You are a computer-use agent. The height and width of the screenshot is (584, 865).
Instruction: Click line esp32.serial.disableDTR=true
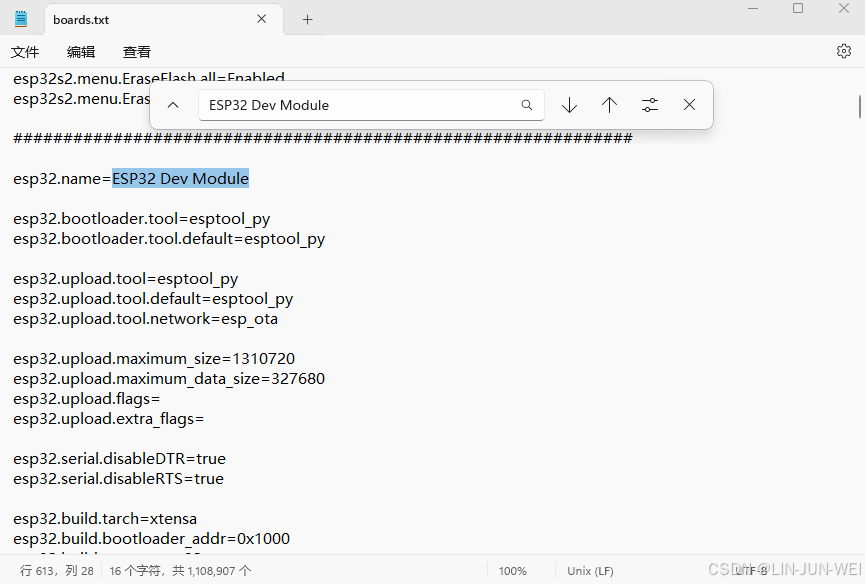coord(120,459)
